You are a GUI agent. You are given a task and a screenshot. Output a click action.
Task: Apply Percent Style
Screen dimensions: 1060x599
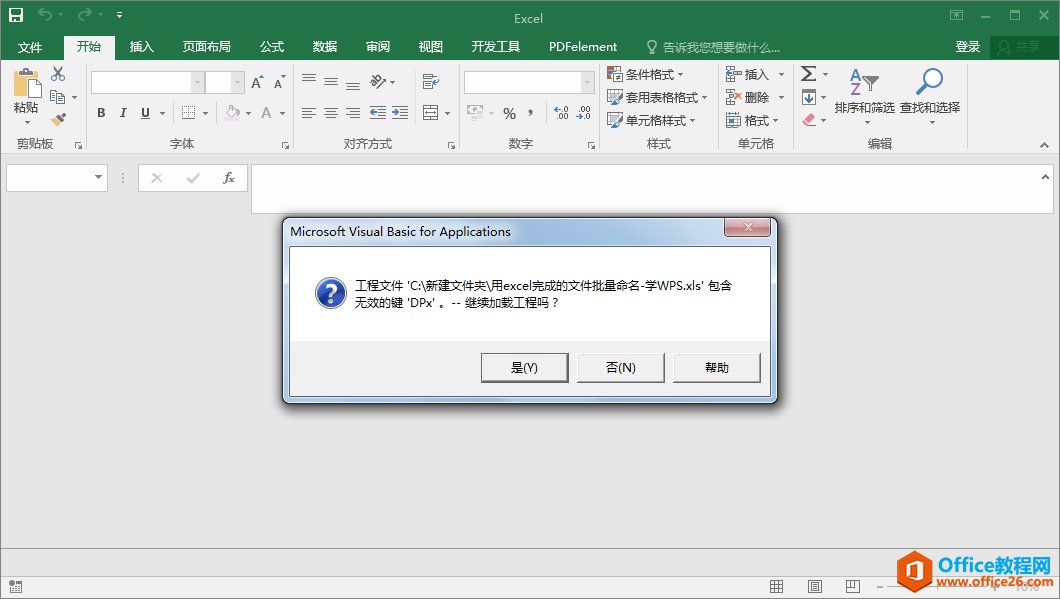coord(510,114)
